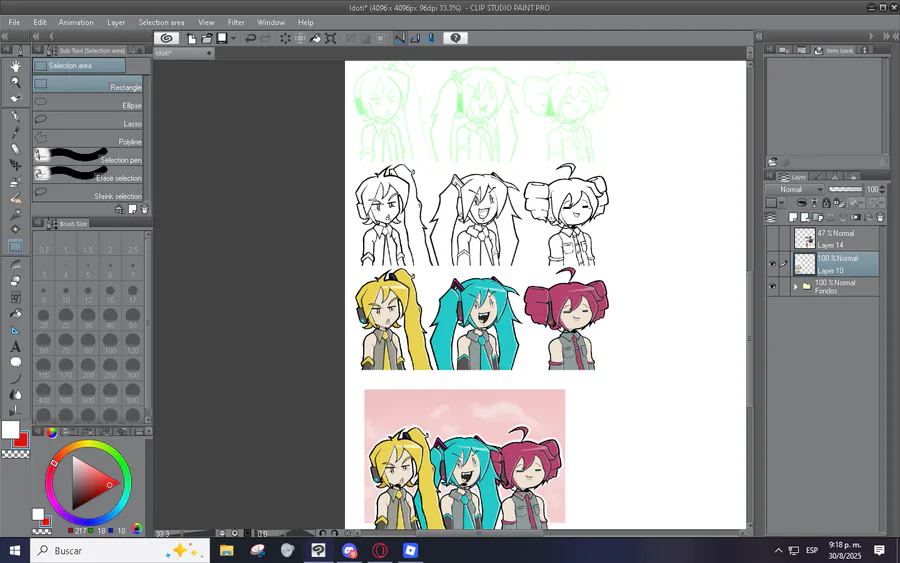Toggle snap to grid in command bar
This screenshot has width=900, height=563.
tap(430, 38)
